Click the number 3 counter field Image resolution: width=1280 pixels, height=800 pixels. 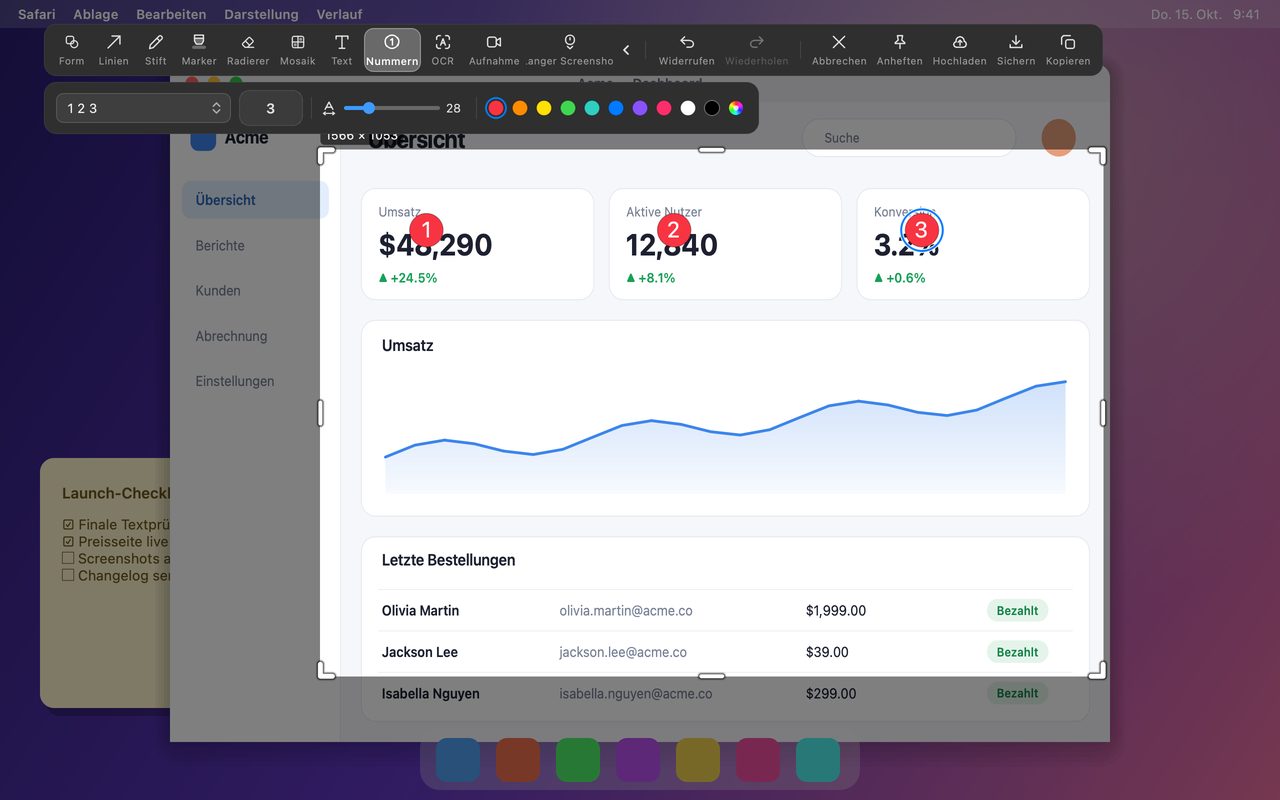pyautogui.click(x=271, y=108)
